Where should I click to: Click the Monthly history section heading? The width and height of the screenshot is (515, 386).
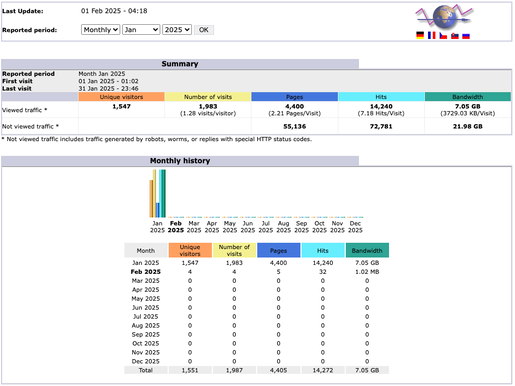[x=180, y=161]
